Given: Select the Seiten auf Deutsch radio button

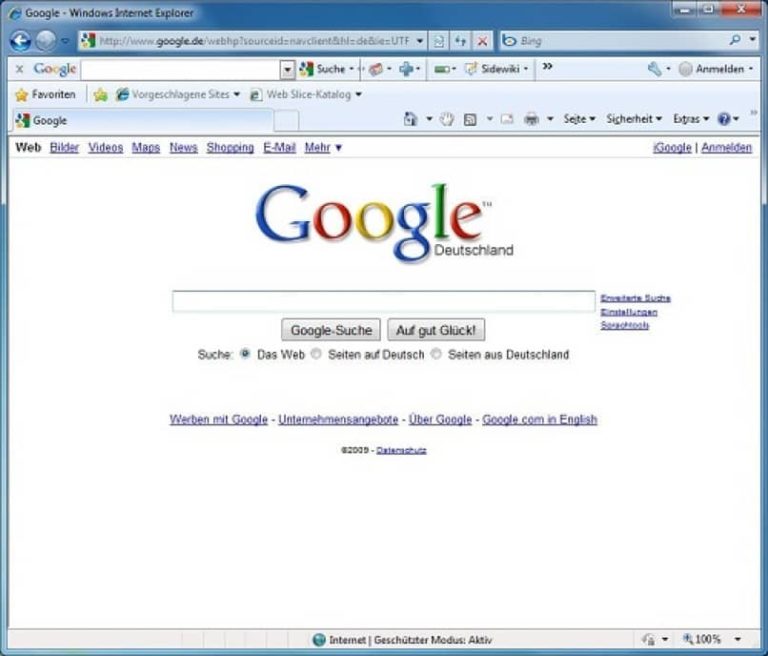Looking at the screenshot, I should click(x=317, y=353).
